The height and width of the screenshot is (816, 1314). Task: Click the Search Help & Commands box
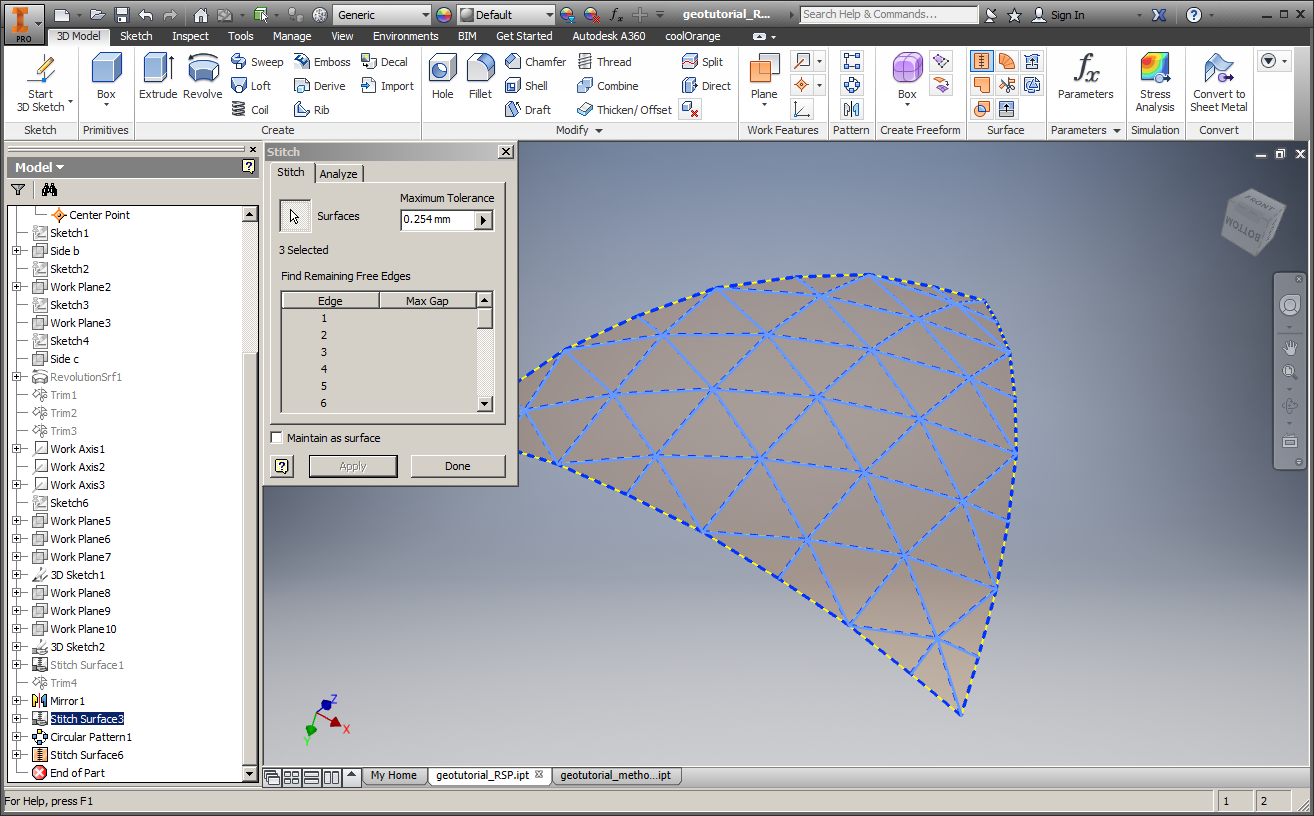coord(890,15)
